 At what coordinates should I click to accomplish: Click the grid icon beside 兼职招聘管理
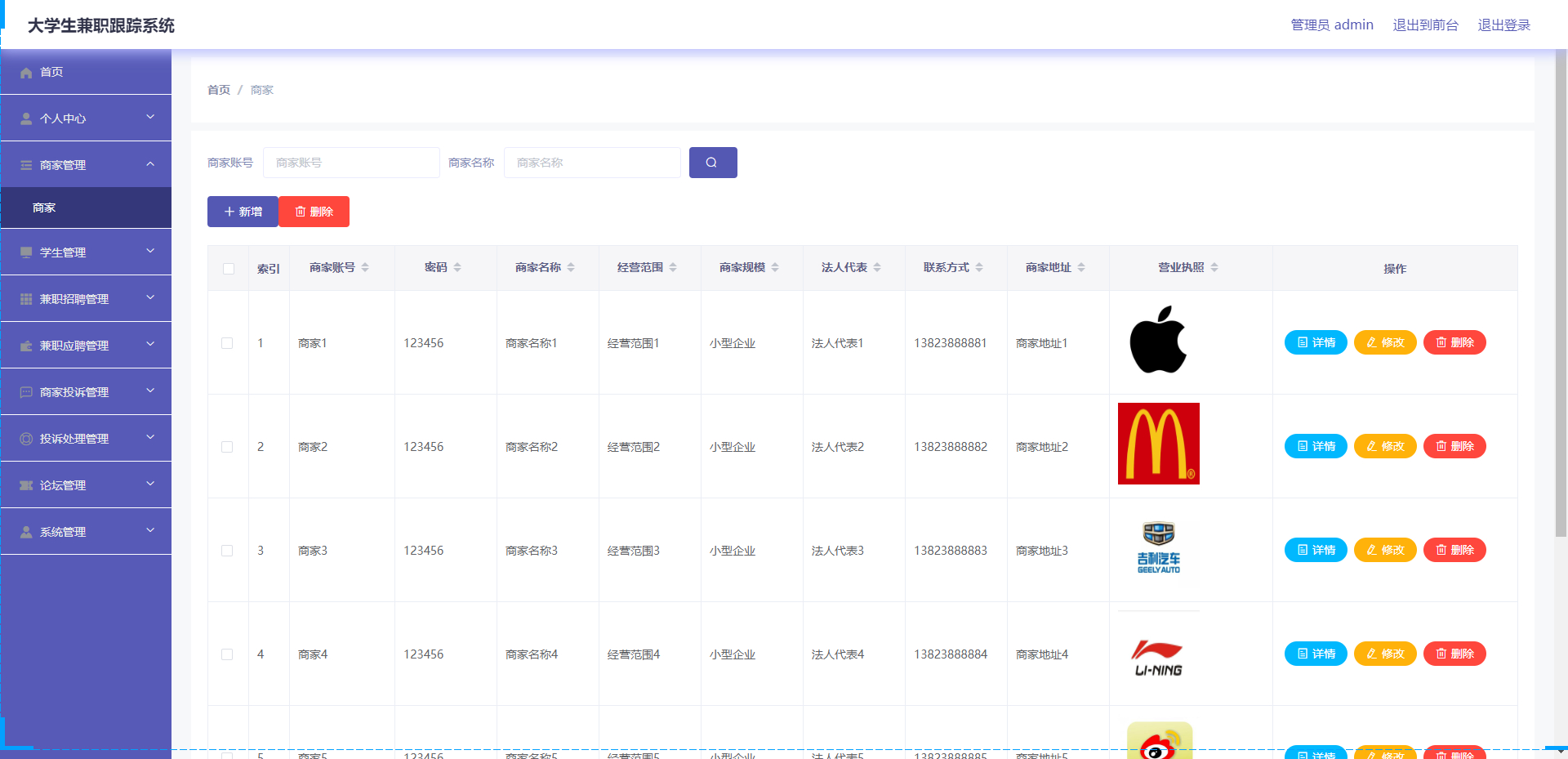tap(26, 300)
